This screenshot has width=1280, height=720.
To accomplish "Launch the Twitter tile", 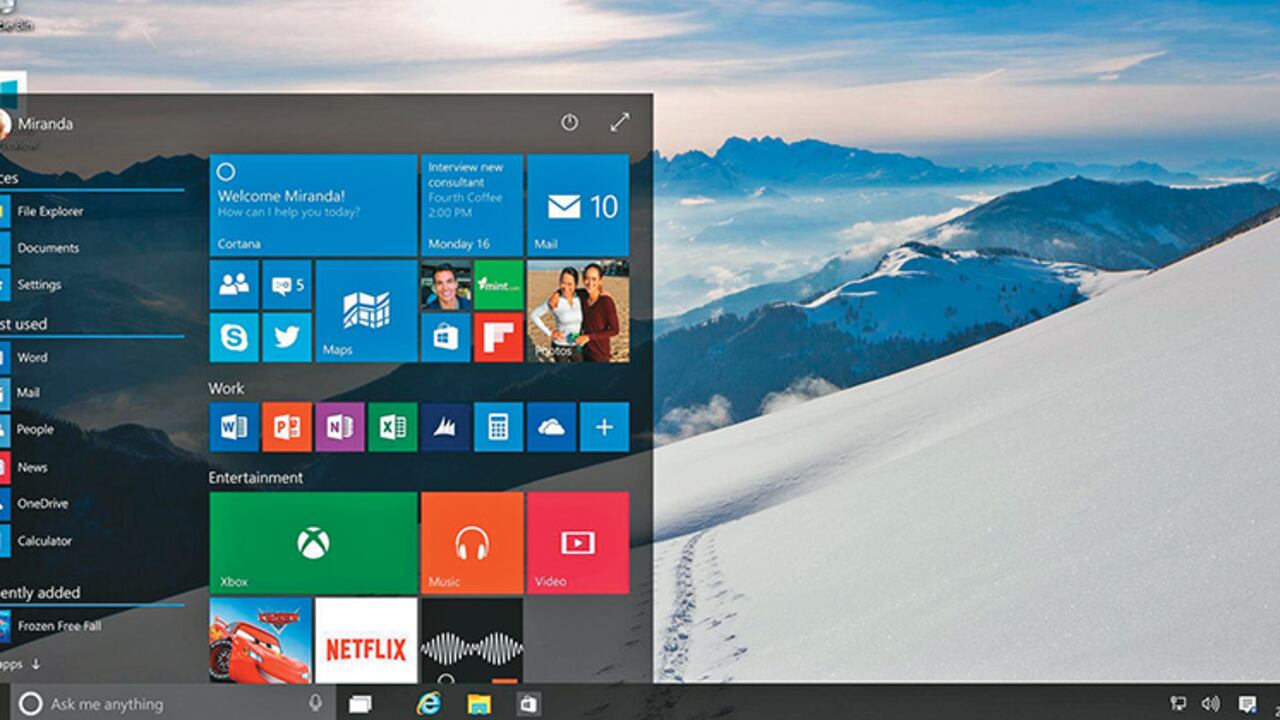I will coord(287,337).
